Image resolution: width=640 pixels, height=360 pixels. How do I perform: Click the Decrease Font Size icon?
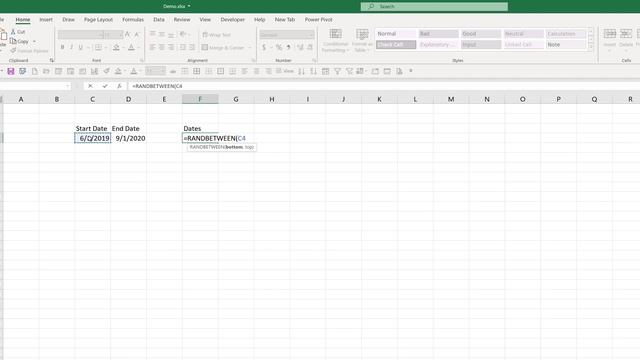tap(137, 35)
